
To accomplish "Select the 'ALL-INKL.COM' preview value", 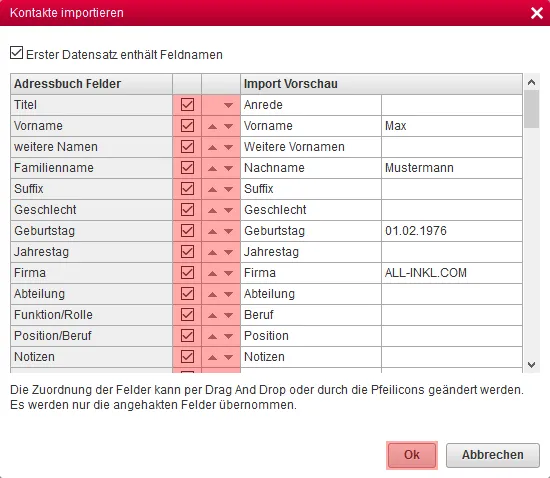I will point(452,273).
